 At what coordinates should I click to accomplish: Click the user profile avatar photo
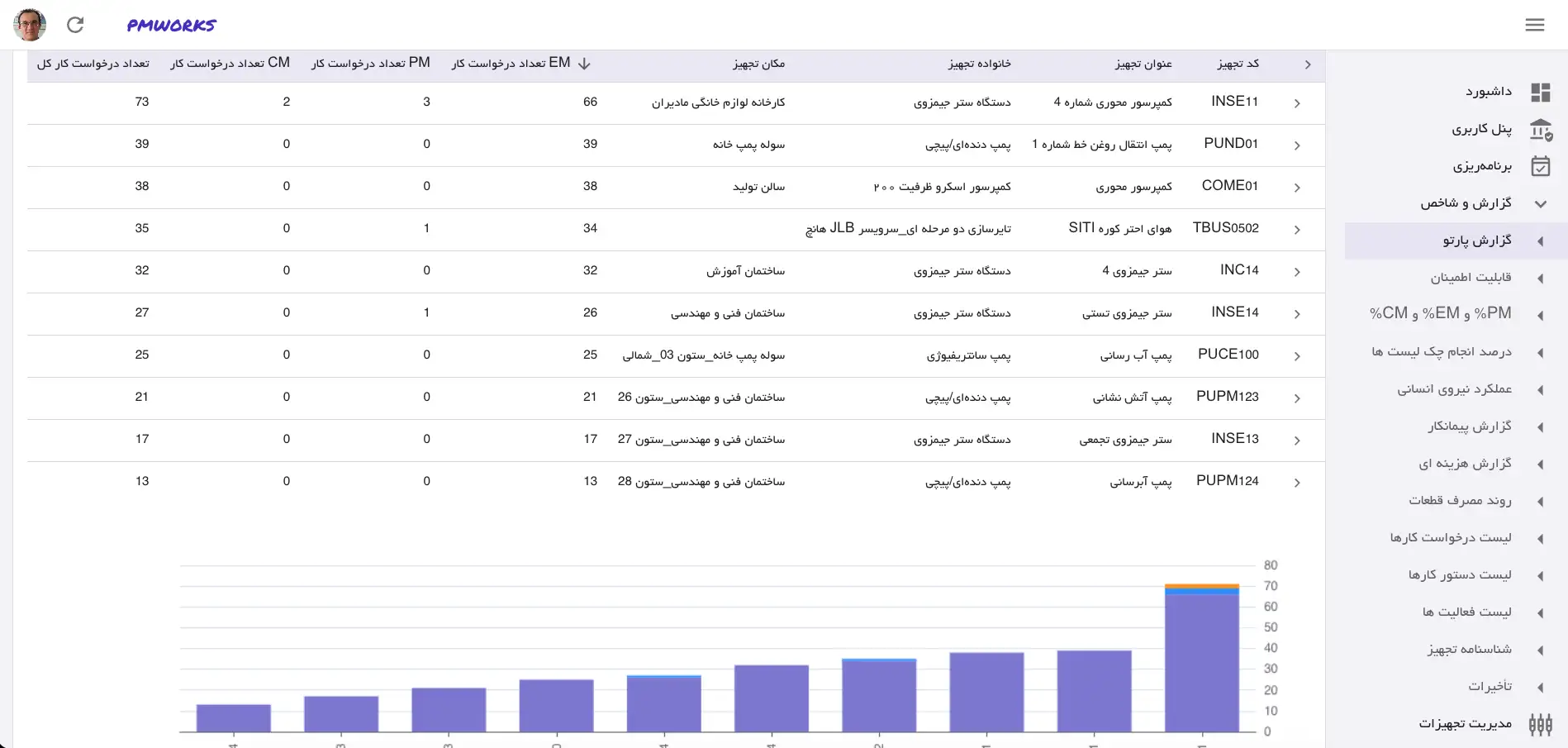[29, 24]
